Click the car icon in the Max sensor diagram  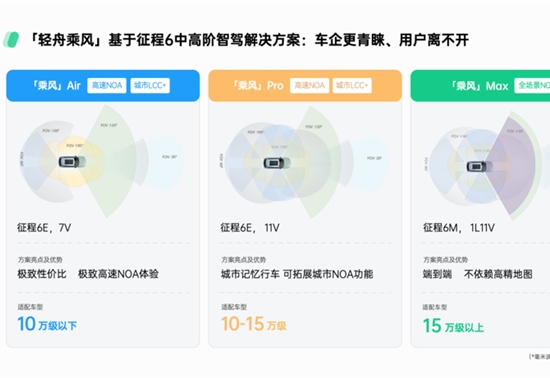[480, 166]
